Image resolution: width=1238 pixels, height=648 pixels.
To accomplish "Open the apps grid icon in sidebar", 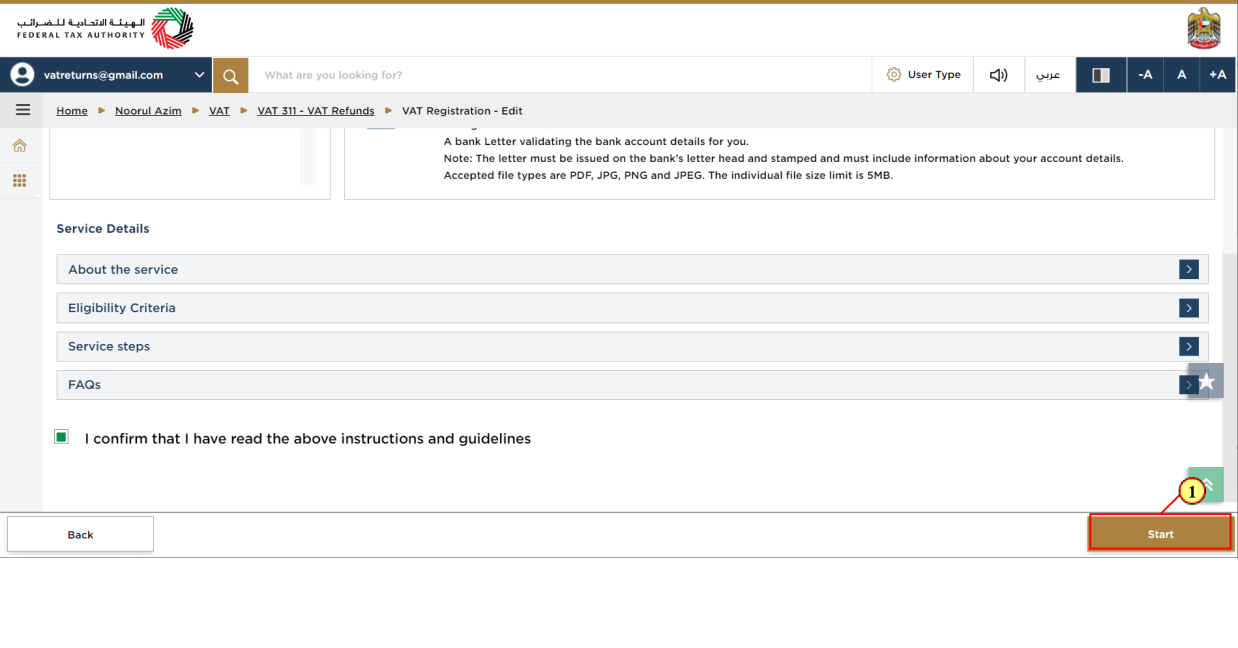I will (x=19, y=181).
